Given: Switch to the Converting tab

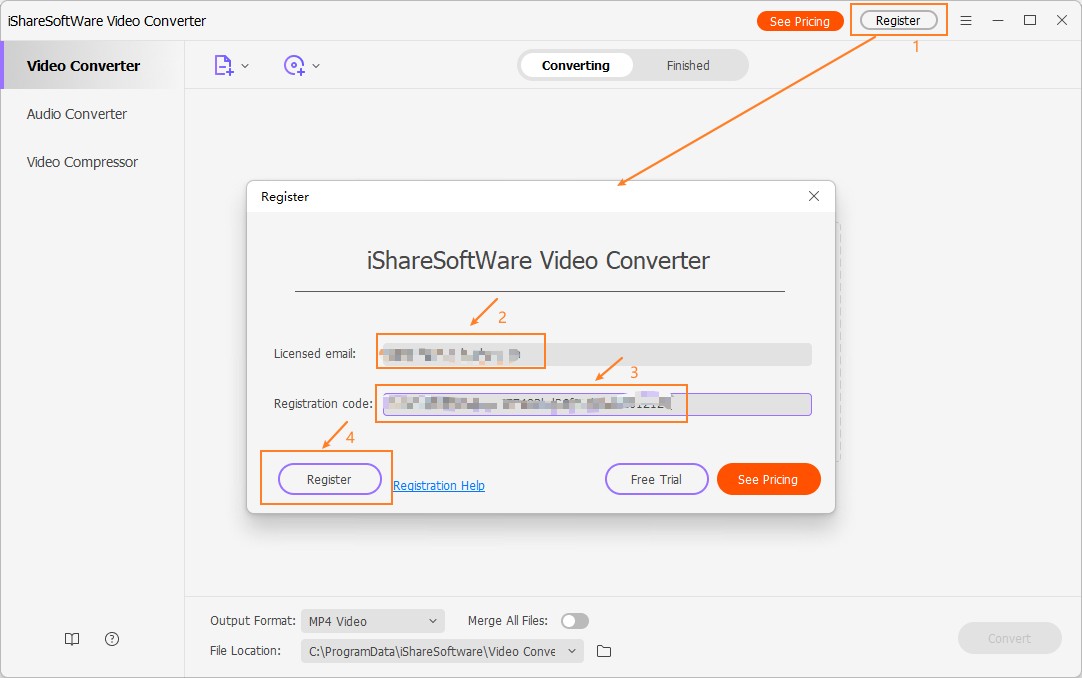Looking at the screenshot, I should coord(576,66).
